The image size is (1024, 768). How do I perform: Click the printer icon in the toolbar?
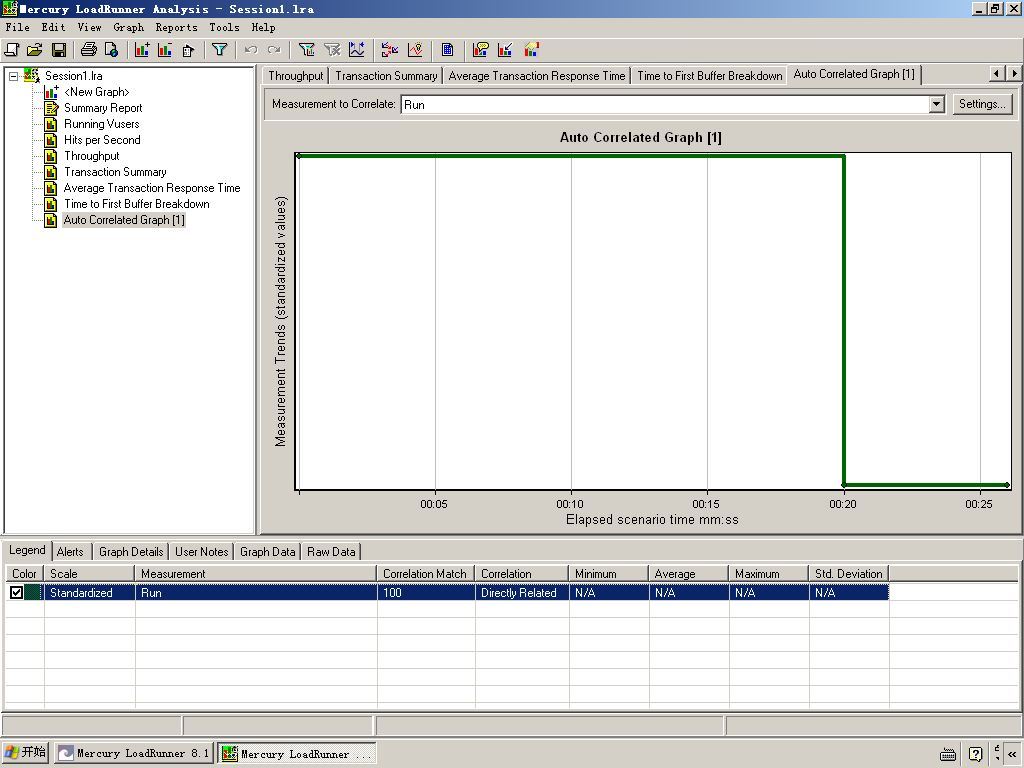pos(89,50)
